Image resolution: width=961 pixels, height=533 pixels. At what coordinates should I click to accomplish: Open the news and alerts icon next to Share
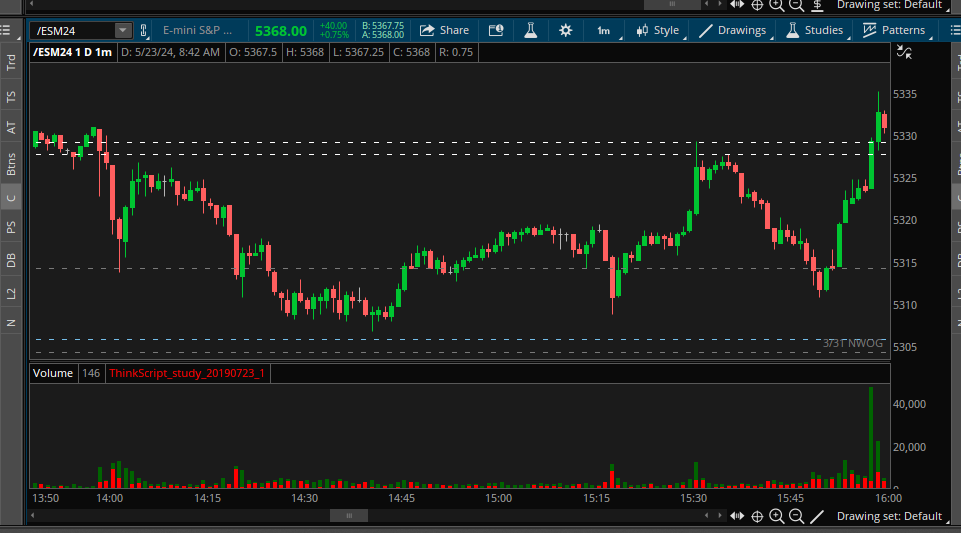496,30
